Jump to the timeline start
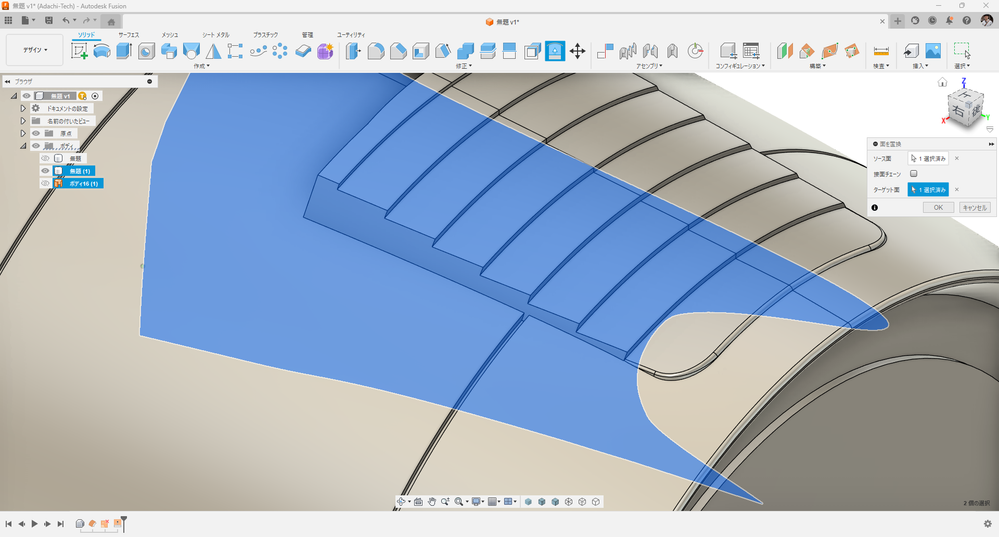The height and width of the screenshot is (537, 999). 8,524
